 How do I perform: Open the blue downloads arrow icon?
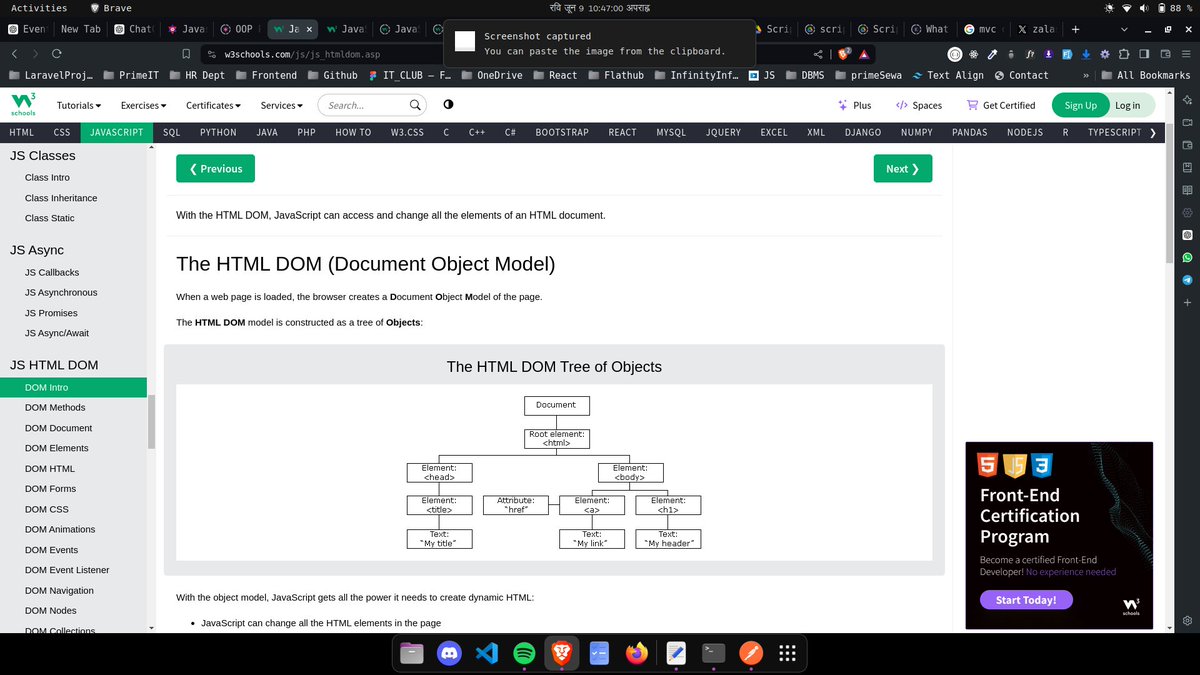(1085, 53)
